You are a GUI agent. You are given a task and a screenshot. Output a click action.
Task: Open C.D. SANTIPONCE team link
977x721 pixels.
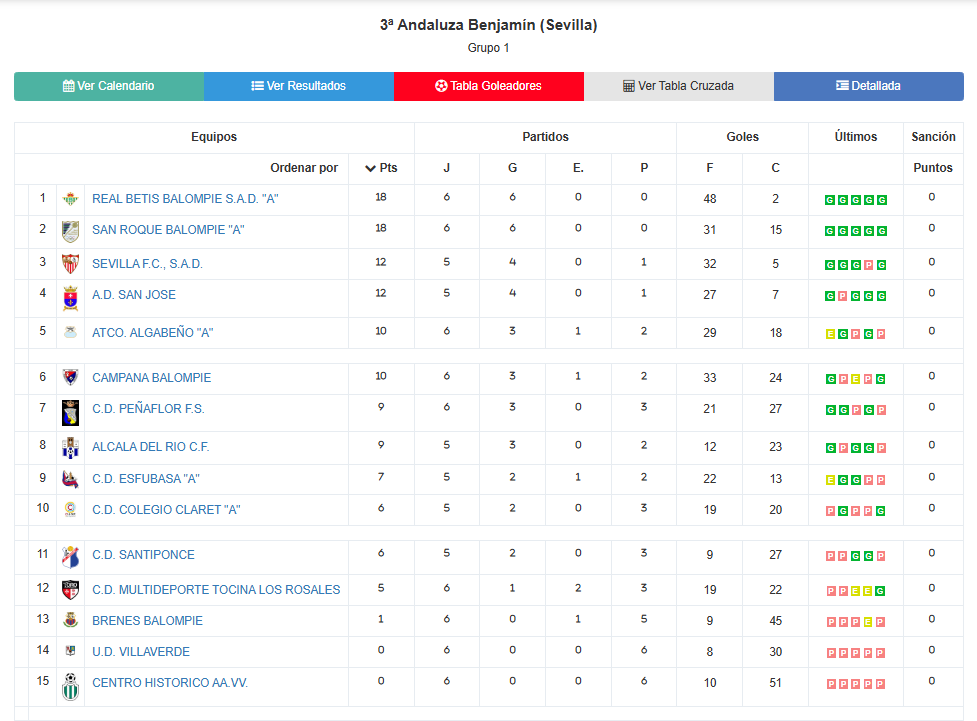coord(143,555)
